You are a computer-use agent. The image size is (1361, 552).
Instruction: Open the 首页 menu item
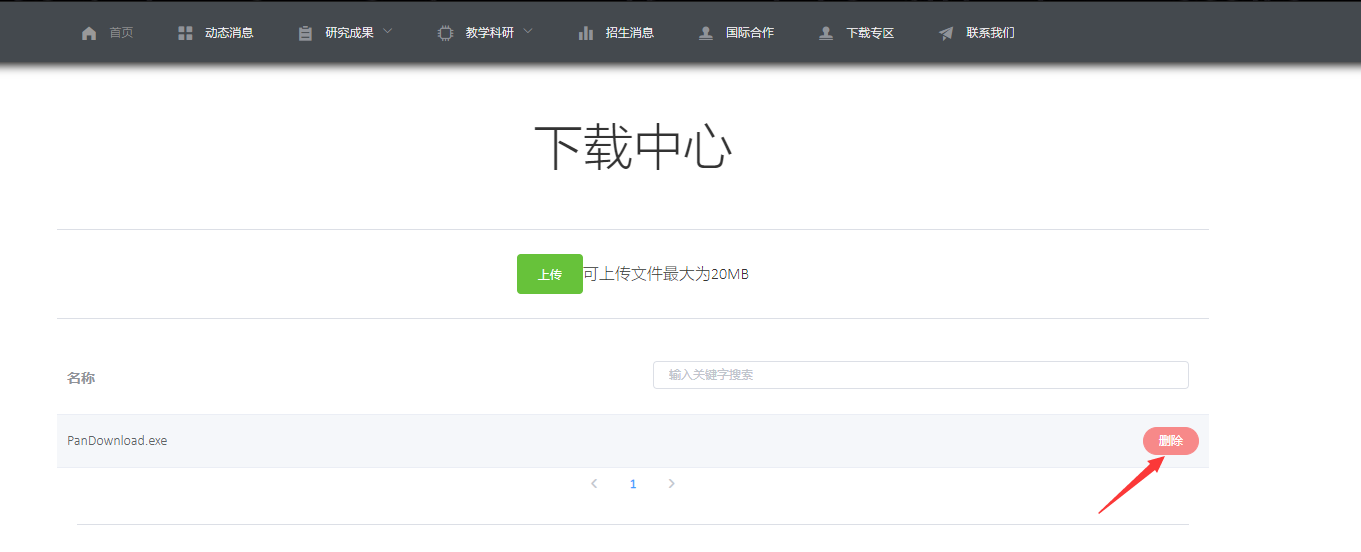(121, 33)
